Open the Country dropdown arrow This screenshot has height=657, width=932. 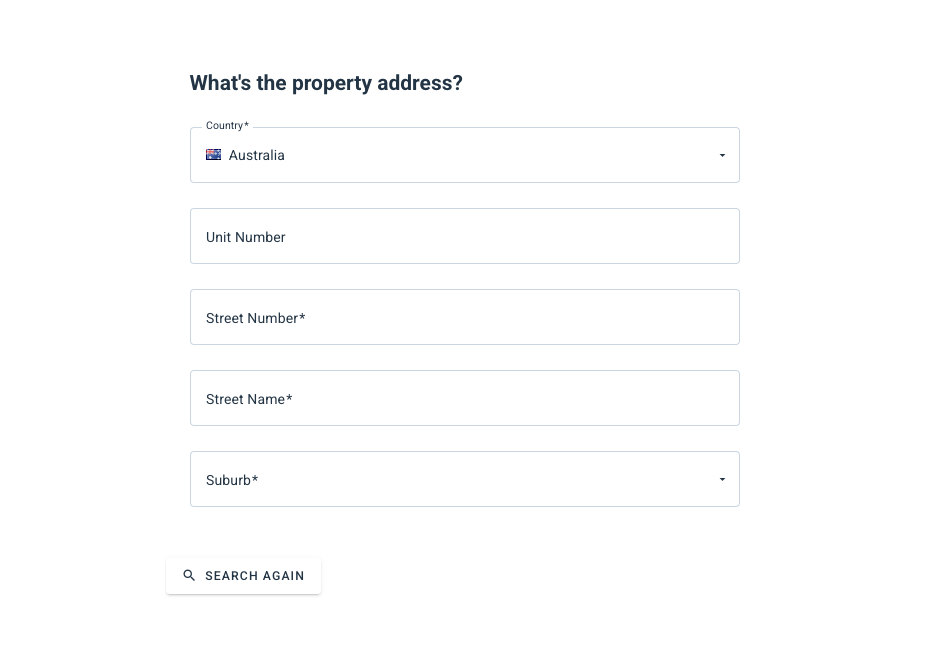722,155
